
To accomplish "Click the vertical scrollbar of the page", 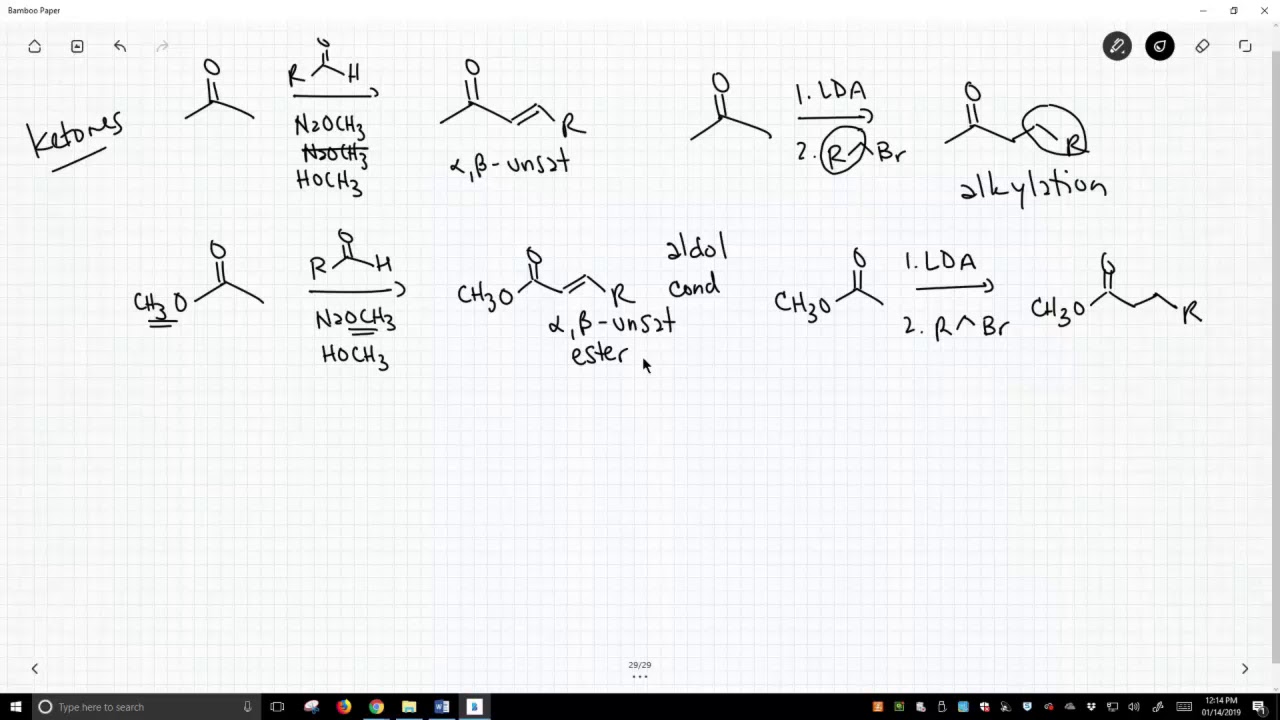I will [x=1275, y=355].
